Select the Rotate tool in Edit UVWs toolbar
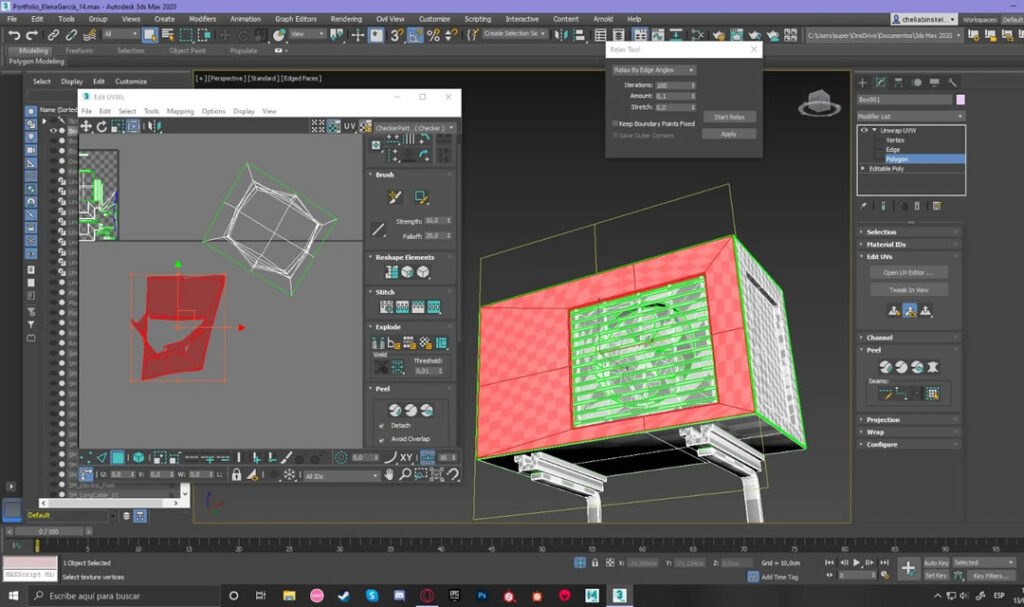The height and width of the screenshot is (607, 1024). (x=102, y=124)
